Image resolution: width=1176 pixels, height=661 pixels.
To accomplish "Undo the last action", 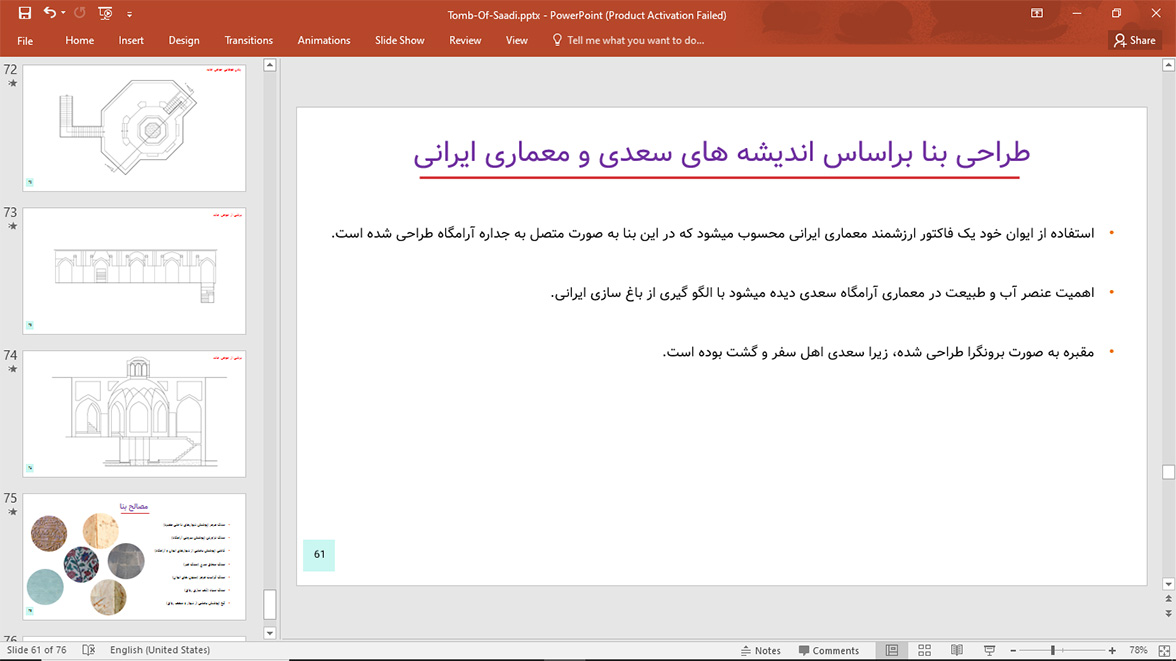I will tap(50, 13).
